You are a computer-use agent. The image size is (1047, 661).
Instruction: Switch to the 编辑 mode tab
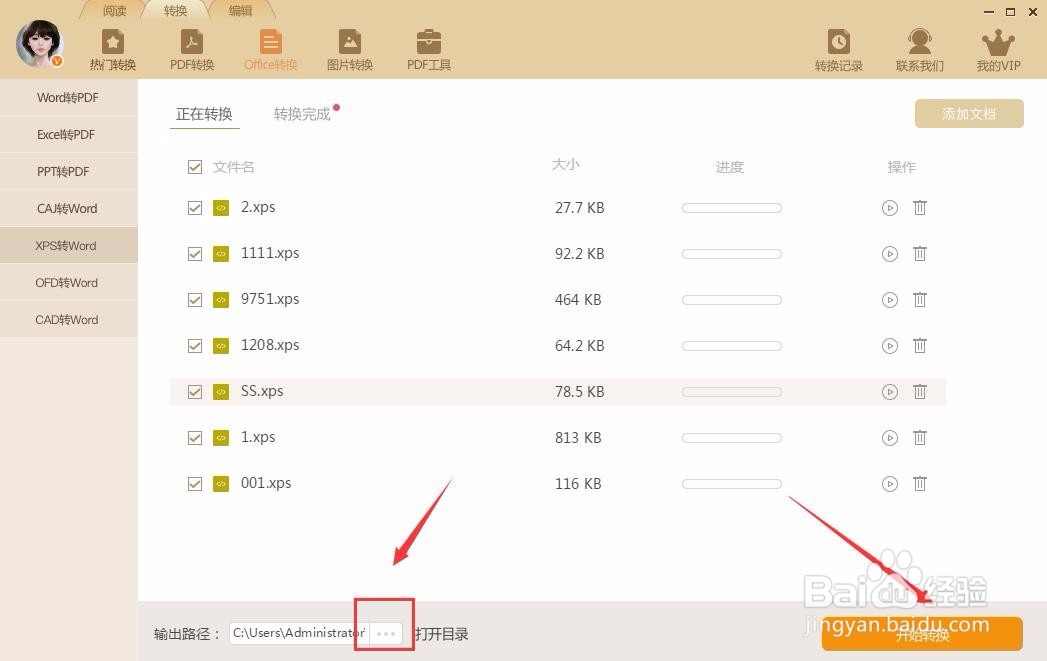tap(240, 11)
